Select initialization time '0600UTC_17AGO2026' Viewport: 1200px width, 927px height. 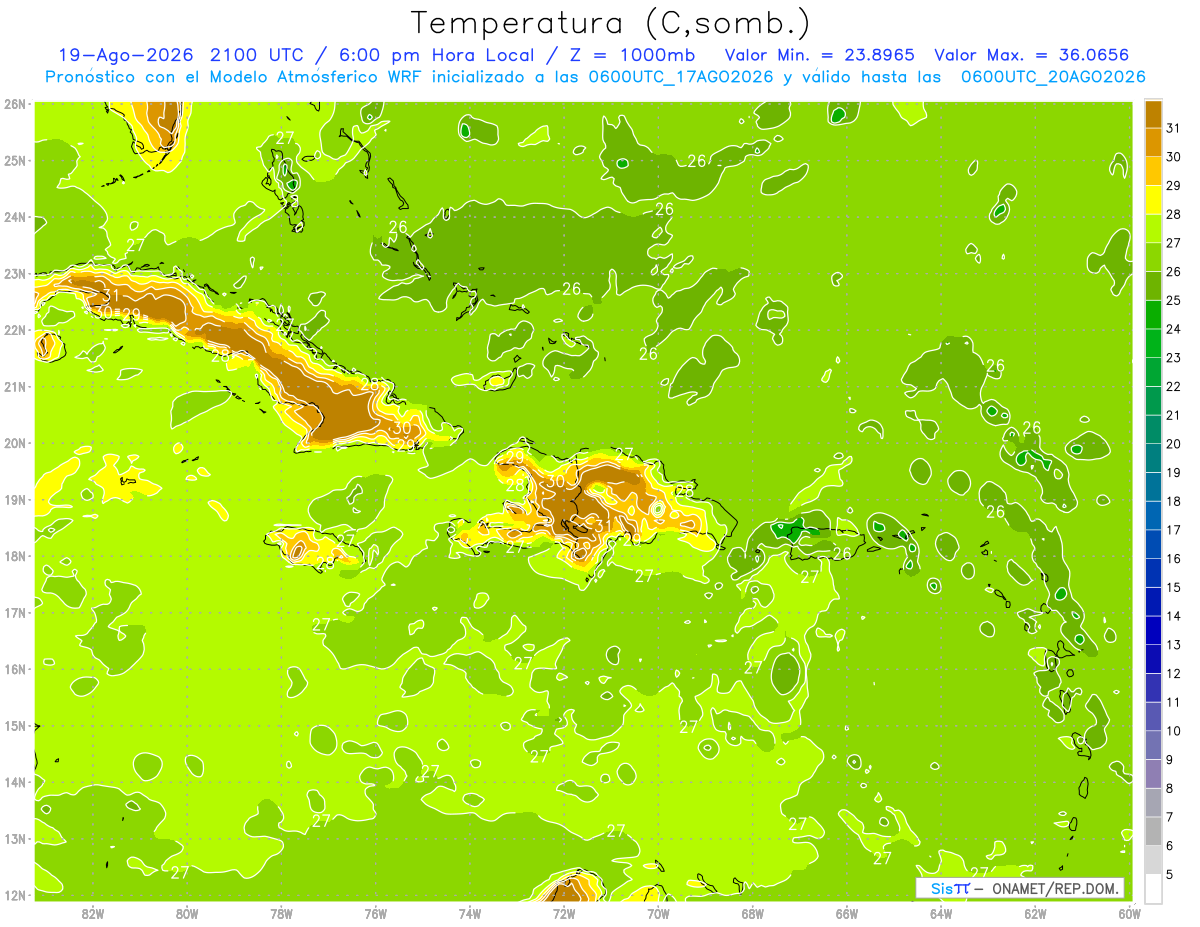point(680,77)
